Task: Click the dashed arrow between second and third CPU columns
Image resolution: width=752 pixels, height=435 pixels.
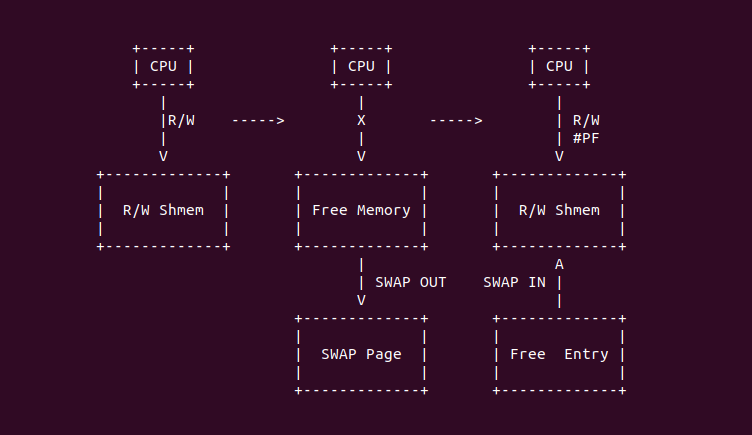Action: (456, 120)
